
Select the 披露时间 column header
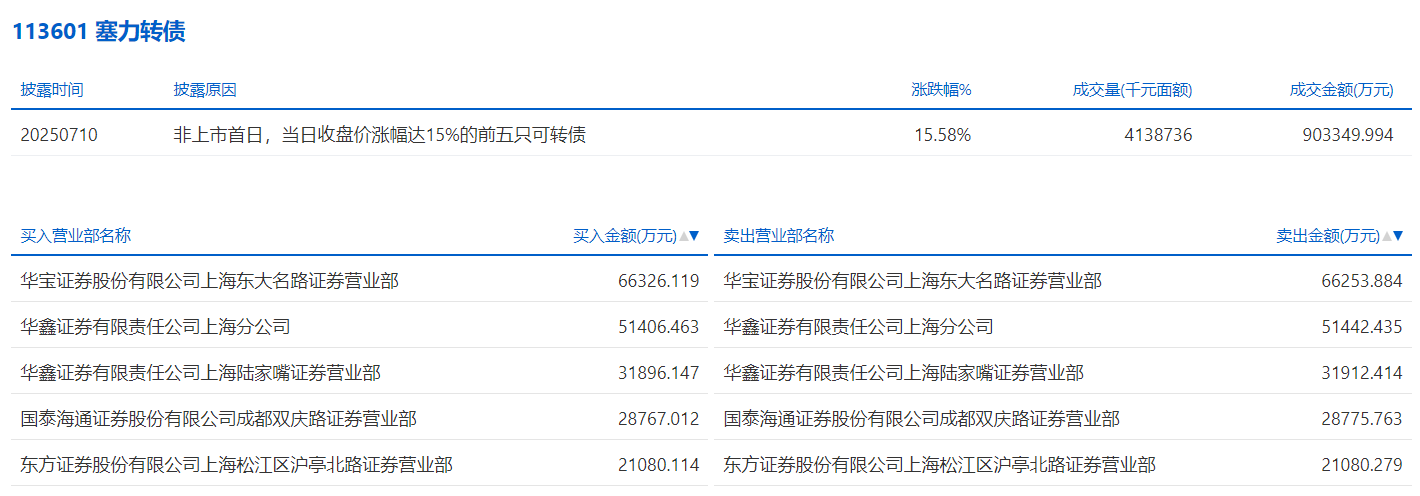52,90
